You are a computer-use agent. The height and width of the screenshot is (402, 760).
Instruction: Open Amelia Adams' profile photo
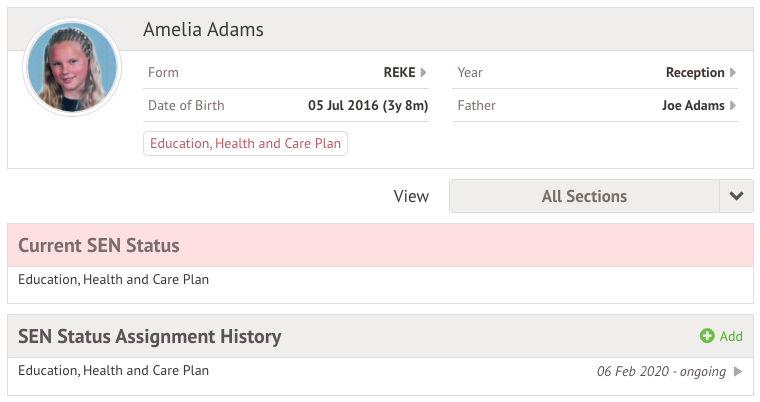72,67
